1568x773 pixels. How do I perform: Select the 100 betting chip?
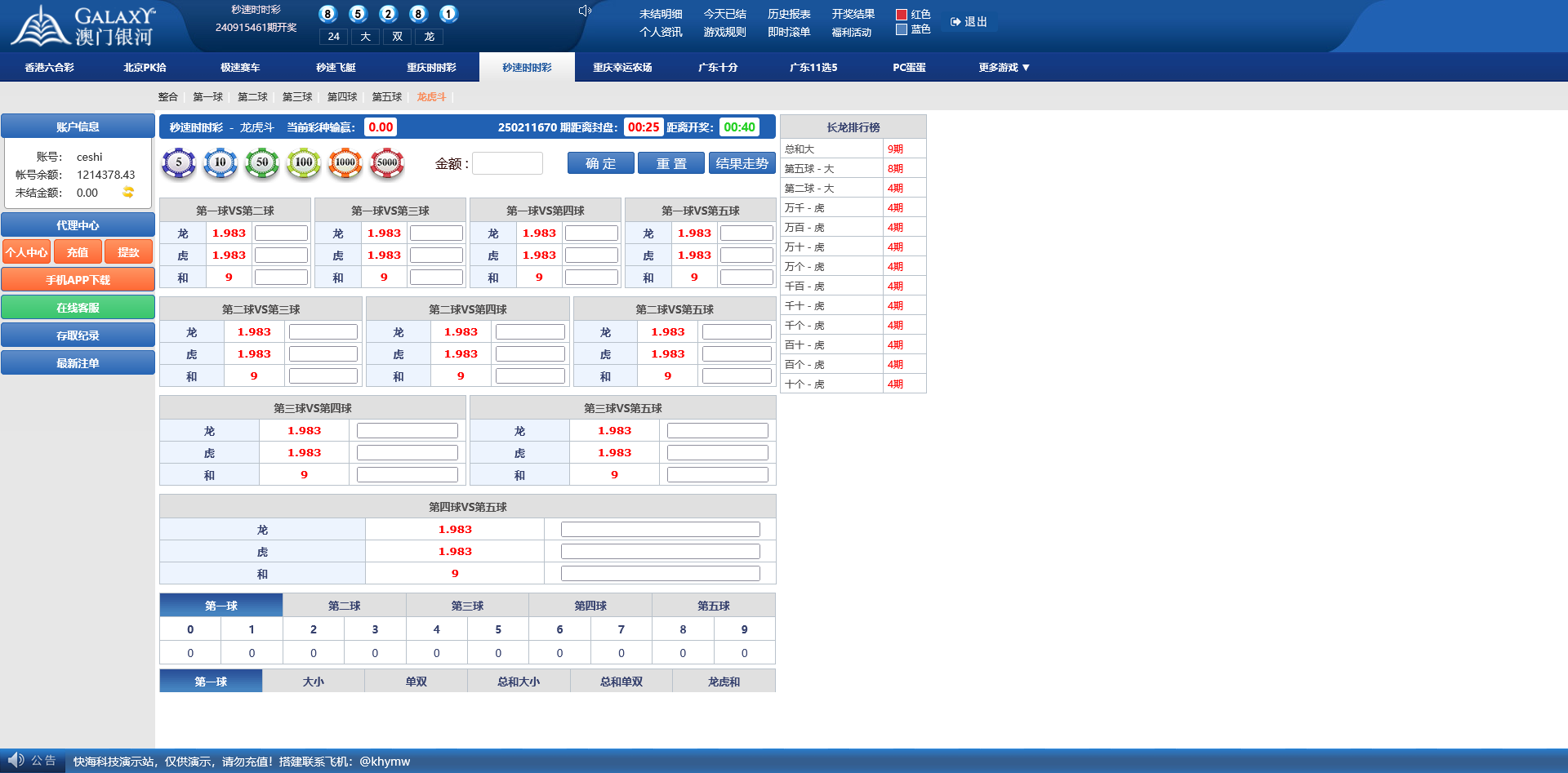tap(304, 163)
